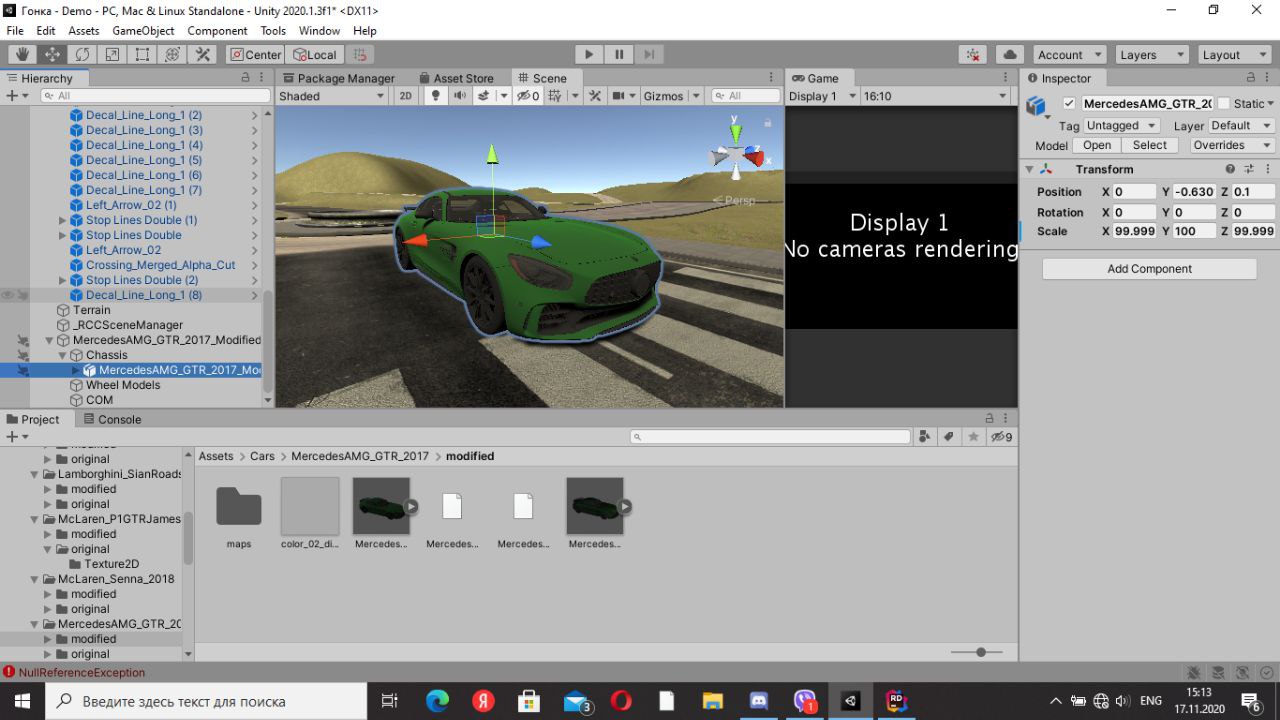Toggle scene audio speaker icon

[460, 96]
